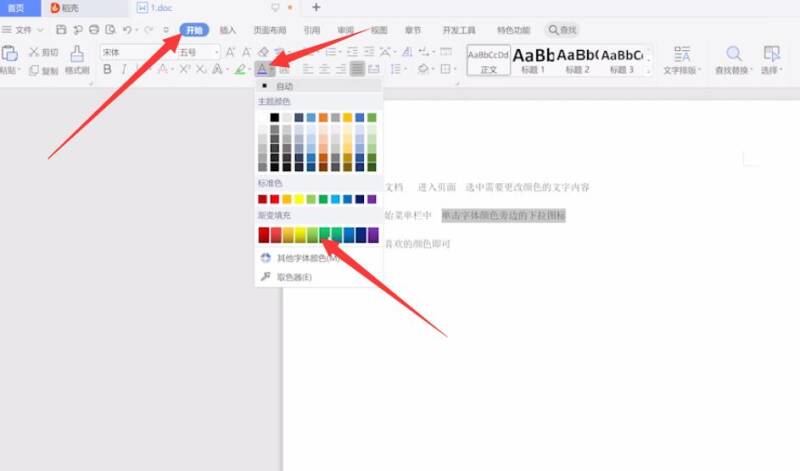The height and width of the screenshot is (471, 800).
Task: Apply the 标题 2 heading style
Action: tap(578, 60)
